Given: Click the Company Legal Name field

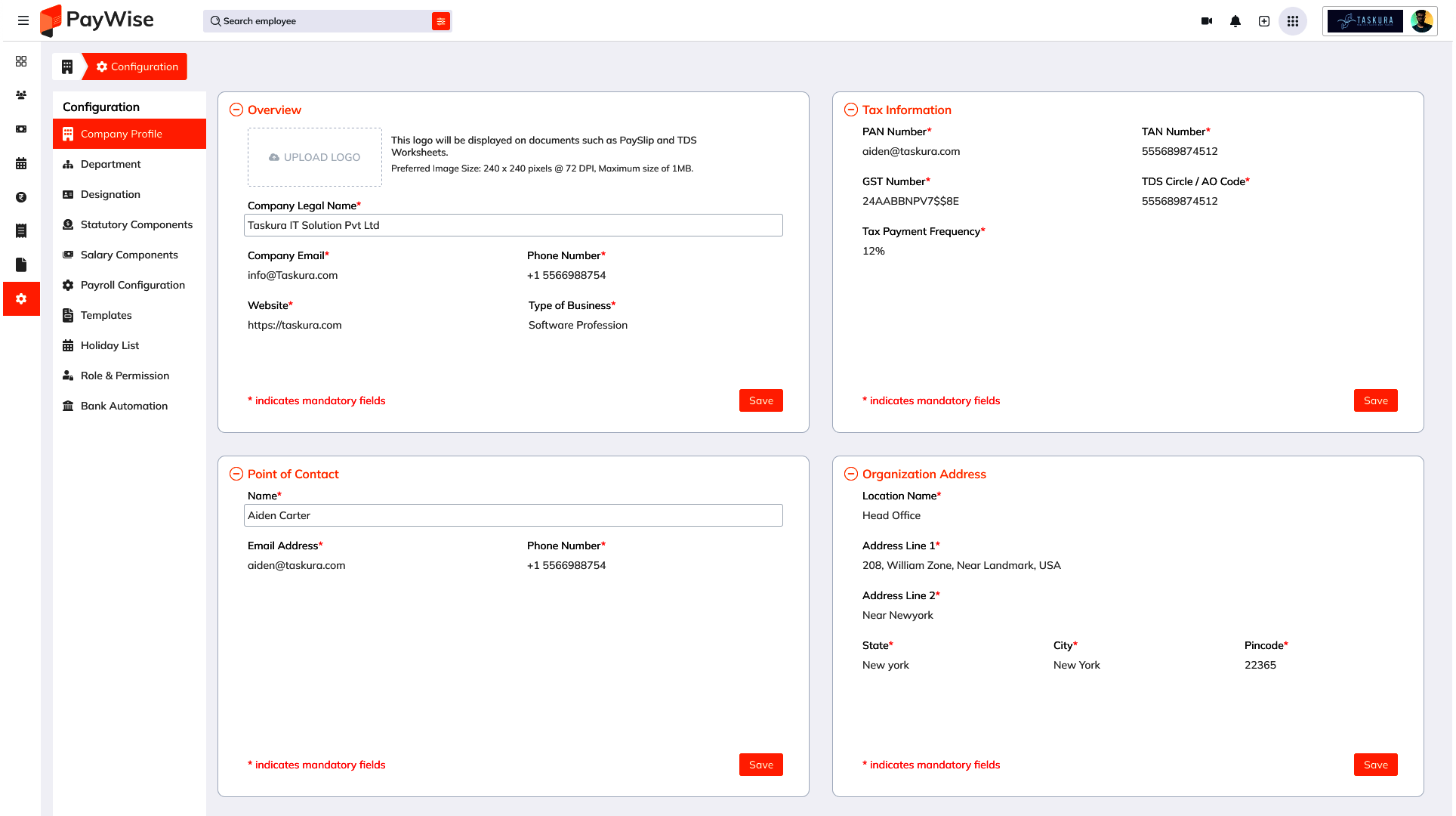Looking at the screenshot, I should 514,225.
